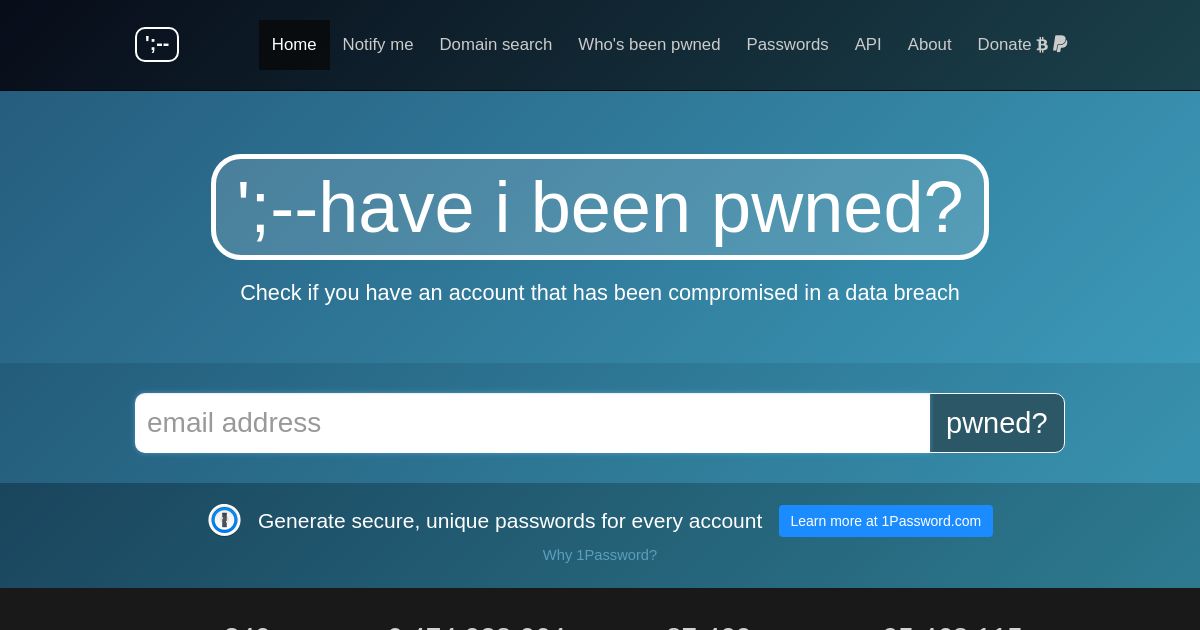1200x630 pixels.
Task: Focus the email address input field
Action: 532,423
